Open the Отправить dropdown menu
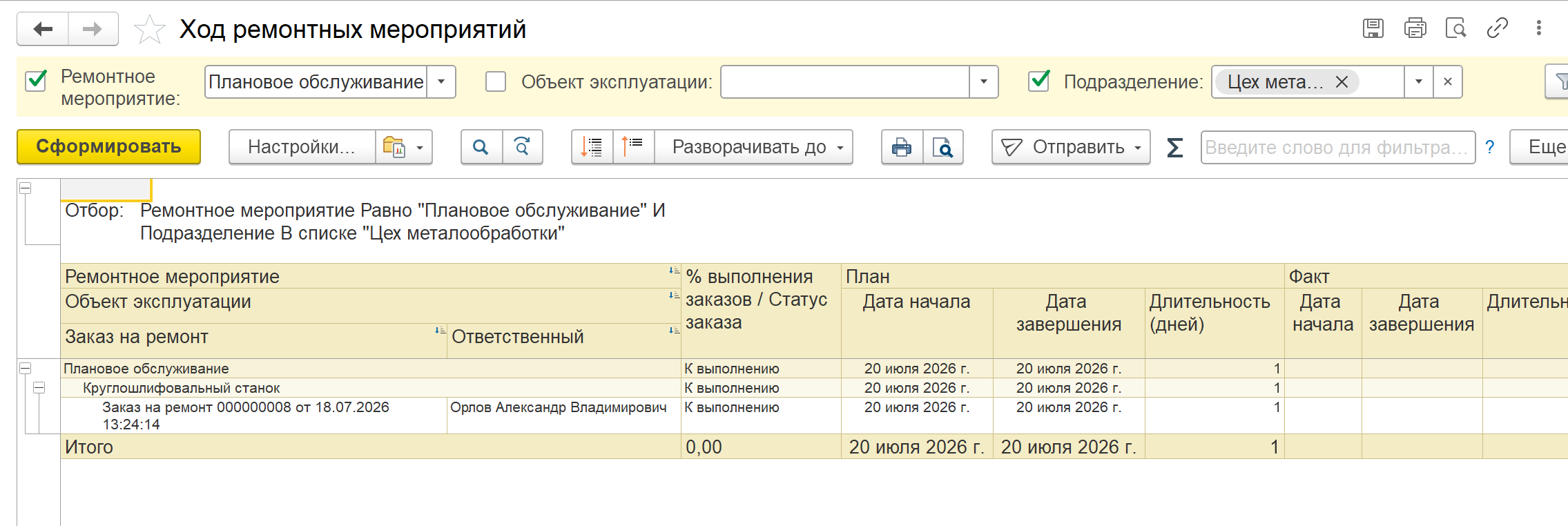The width and height of the screenshot is (1568, 526). (x=1071, y=147)
